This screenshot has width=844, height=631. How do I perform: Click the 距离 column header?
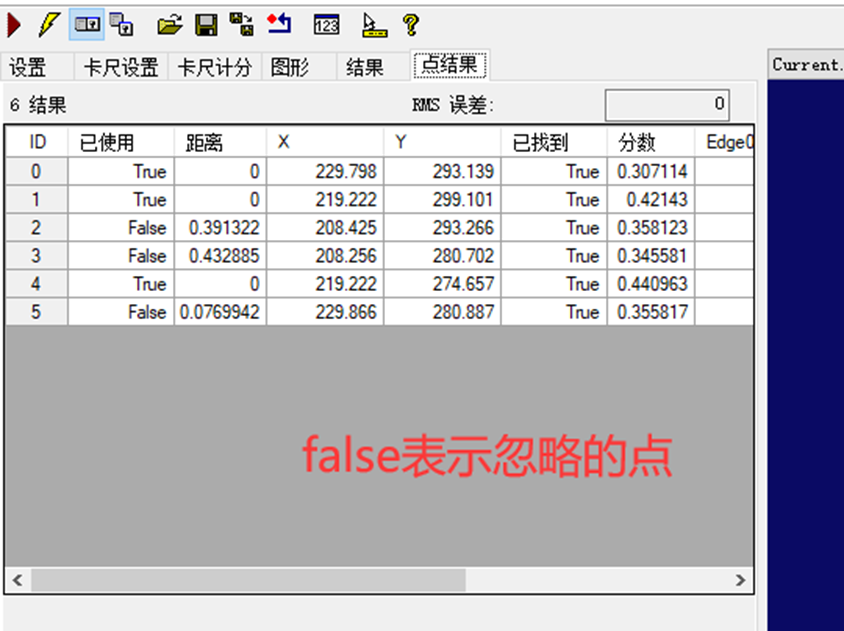[x=220, y=142]
